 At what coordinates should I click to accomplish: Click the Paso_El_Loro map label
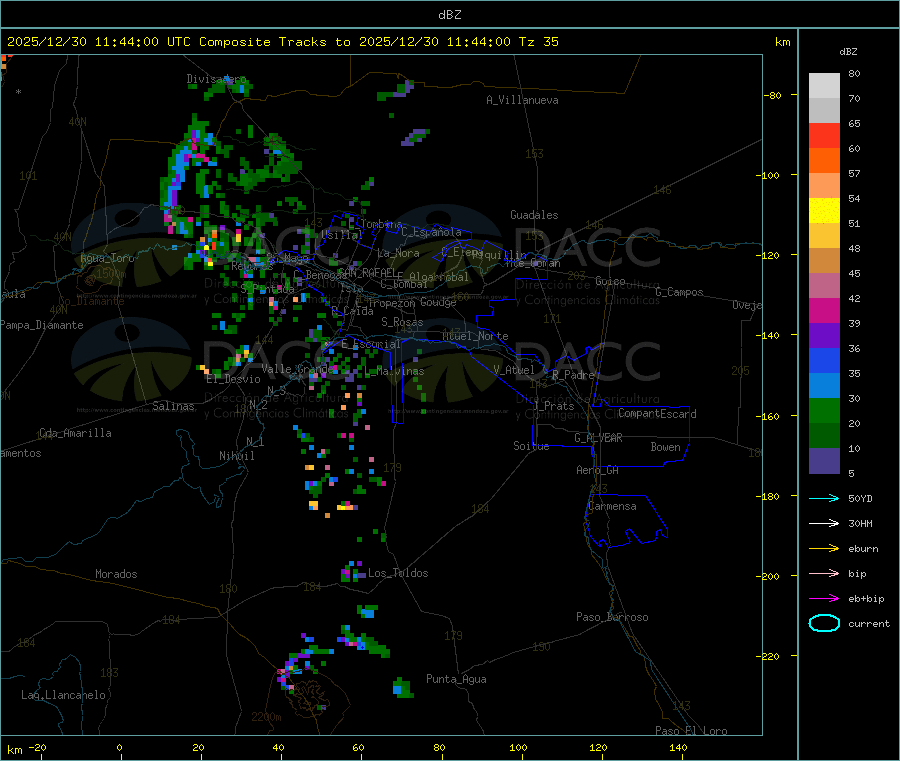(x=691, y=731)
